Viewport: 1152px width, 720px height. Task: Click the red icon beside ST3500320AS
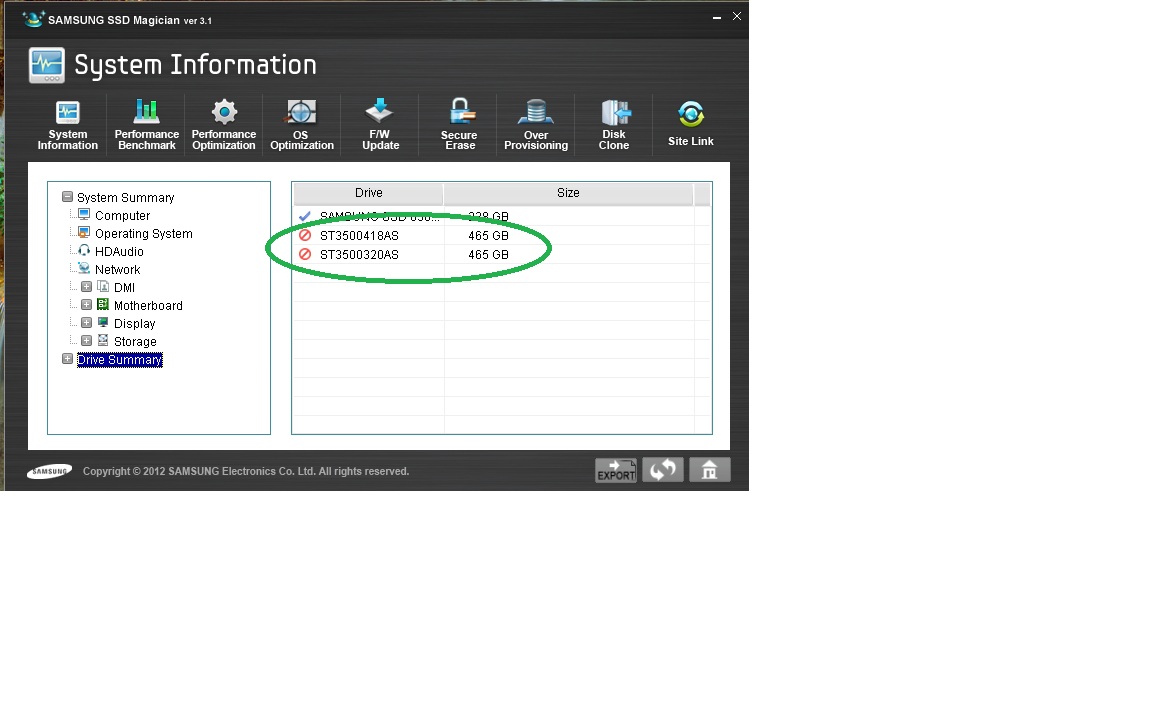[x=305, y=254]
